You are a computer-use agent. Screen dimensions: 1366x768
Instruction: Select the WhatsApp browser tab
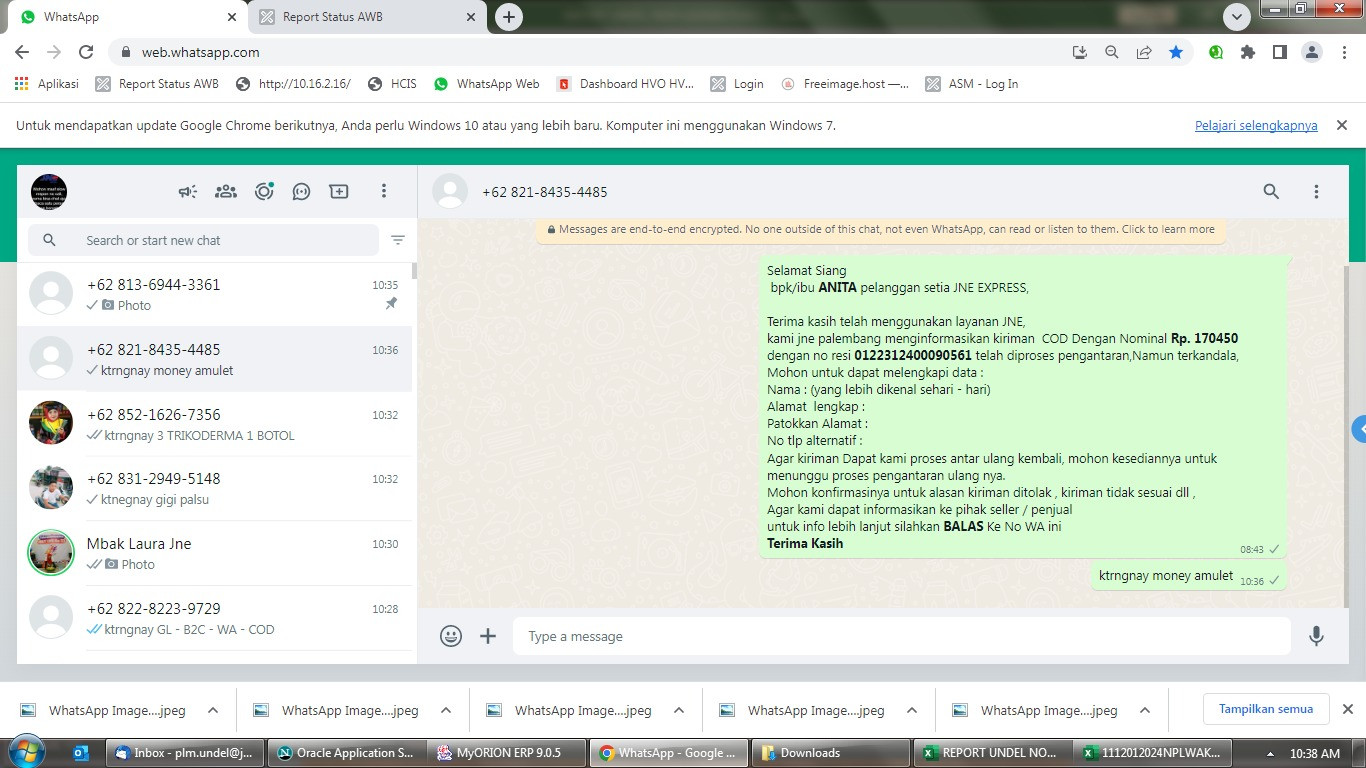tap(125, 17)
